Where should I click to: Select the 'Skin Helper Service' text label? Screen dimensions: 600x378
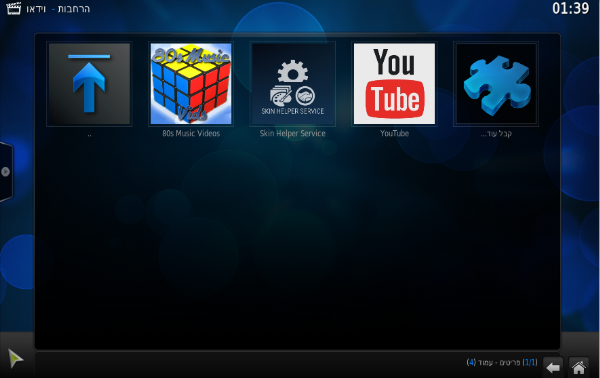click(293, 133)
